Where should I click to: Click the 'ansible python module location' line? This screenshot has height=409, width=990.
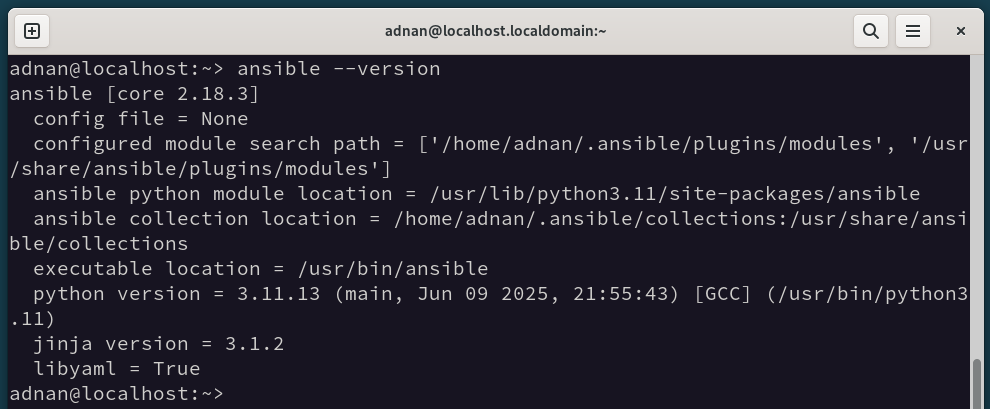(x=477, y=193)
